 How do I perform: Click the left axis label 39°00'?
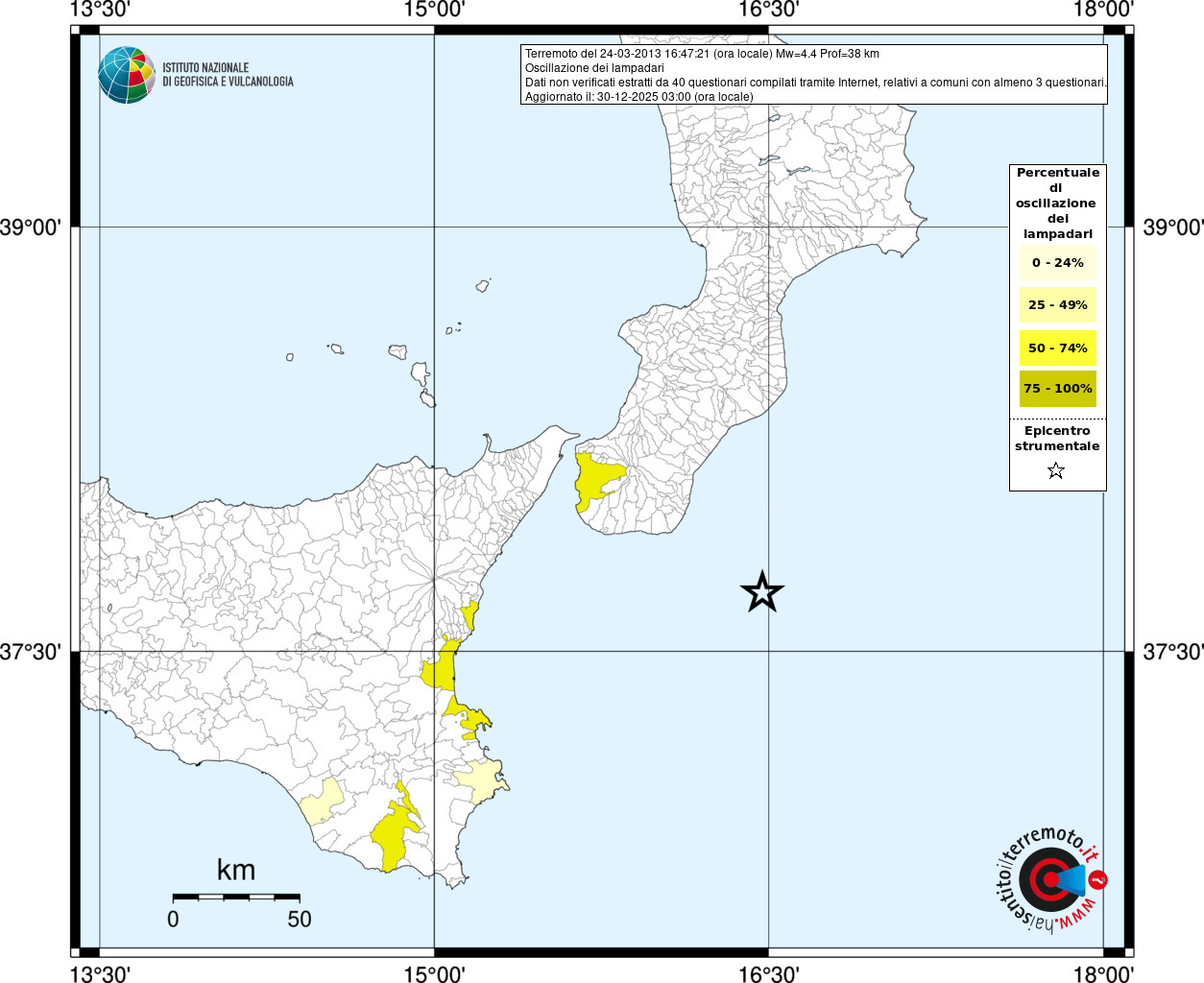[31, 228]
